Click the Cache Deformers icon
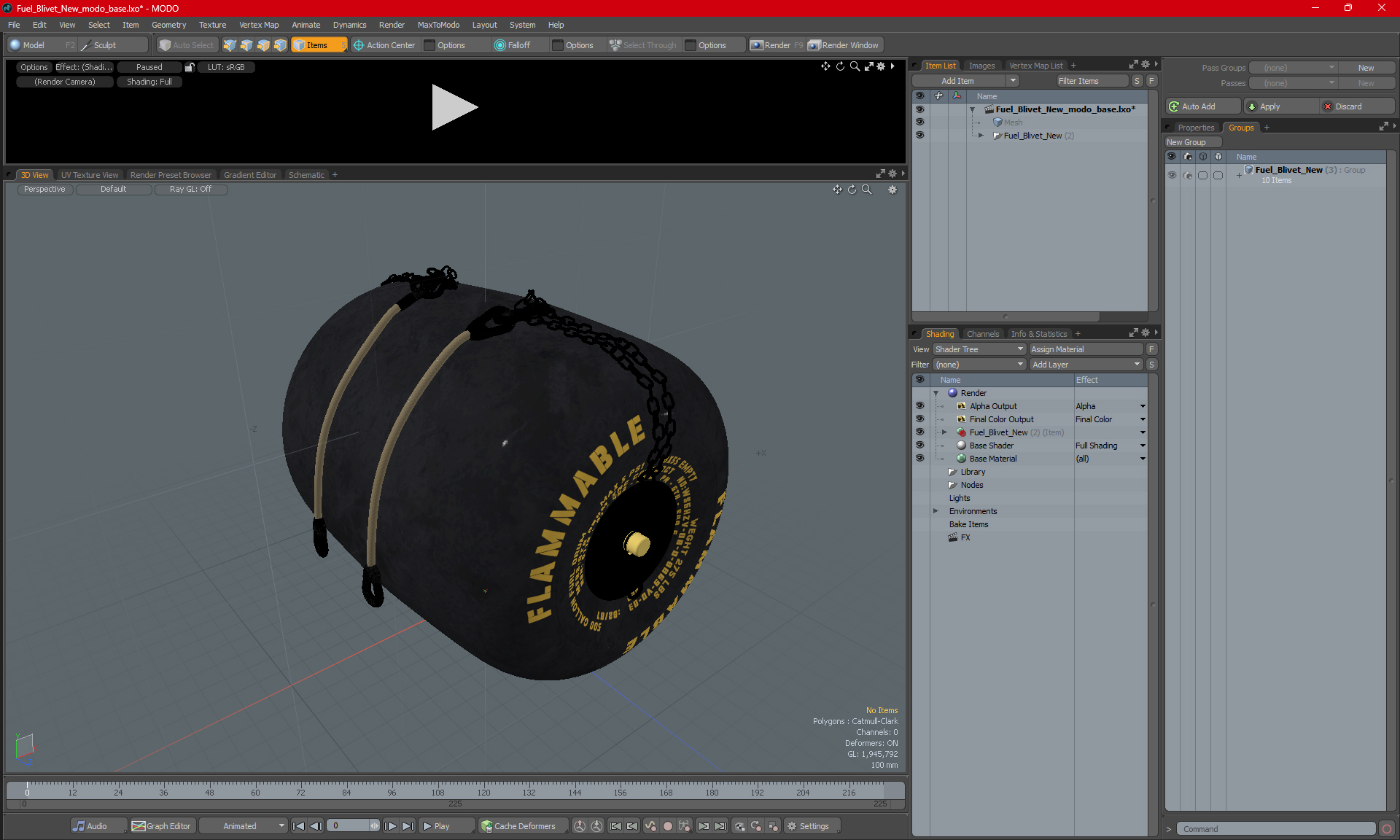The width and height of the screenshot is (1400, 840). click(x=486, y=826)
